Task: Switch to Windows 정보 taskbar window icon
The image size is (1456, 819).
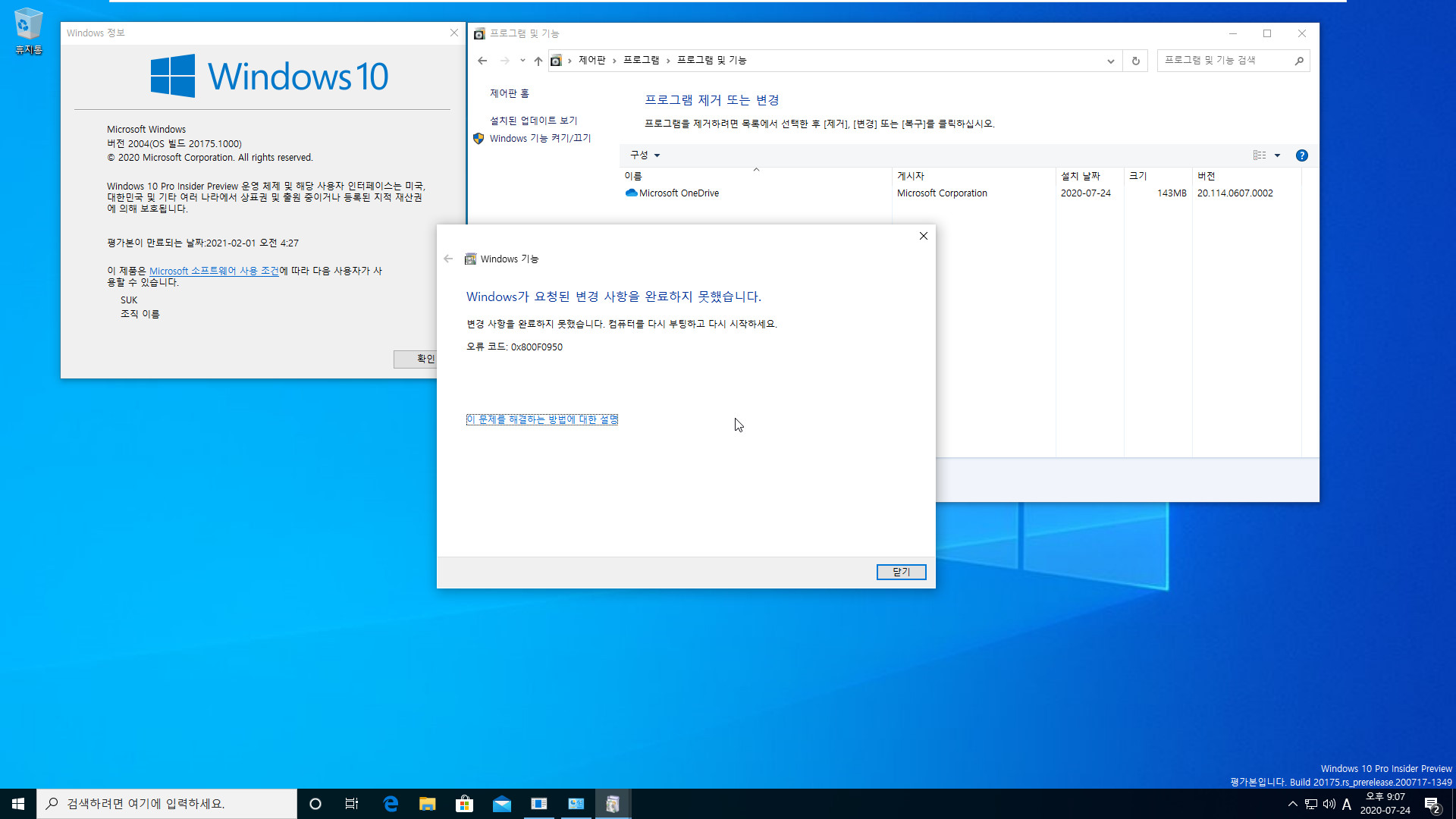Action: [x=538, y=804]
